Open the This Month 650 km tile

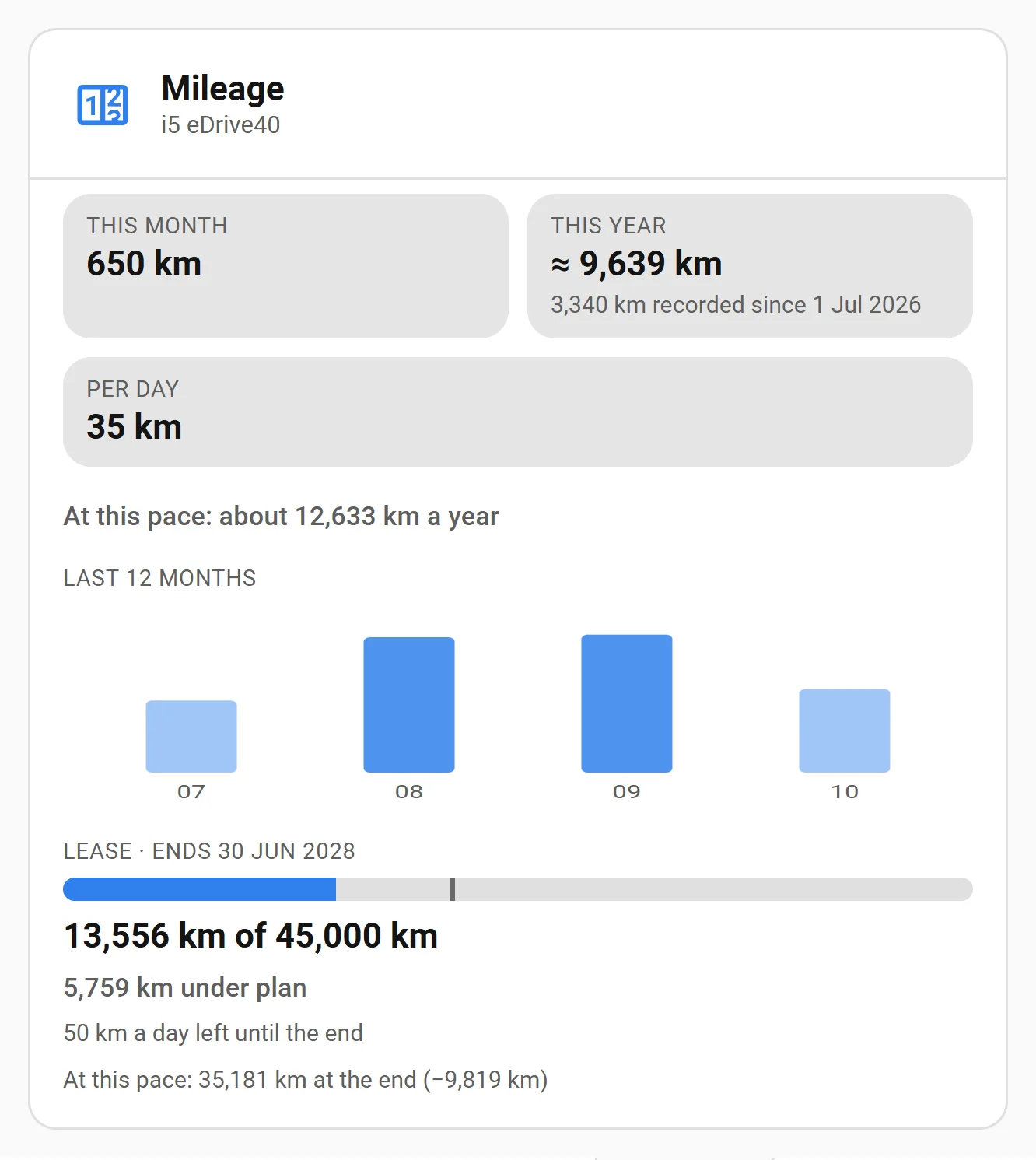click(285, 266)
